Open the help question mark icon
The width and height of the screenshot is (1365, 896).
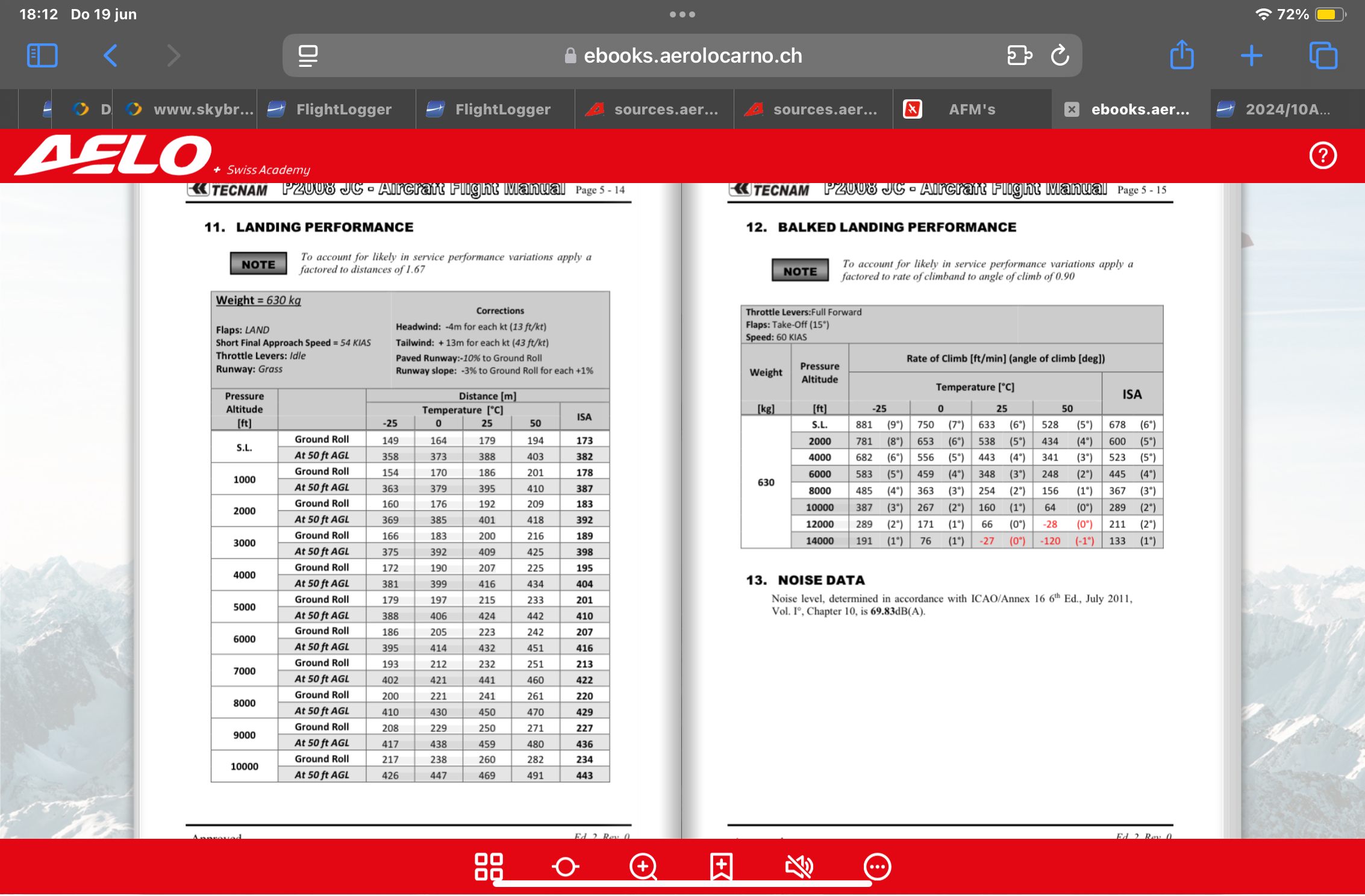(x=1323, y=156)
